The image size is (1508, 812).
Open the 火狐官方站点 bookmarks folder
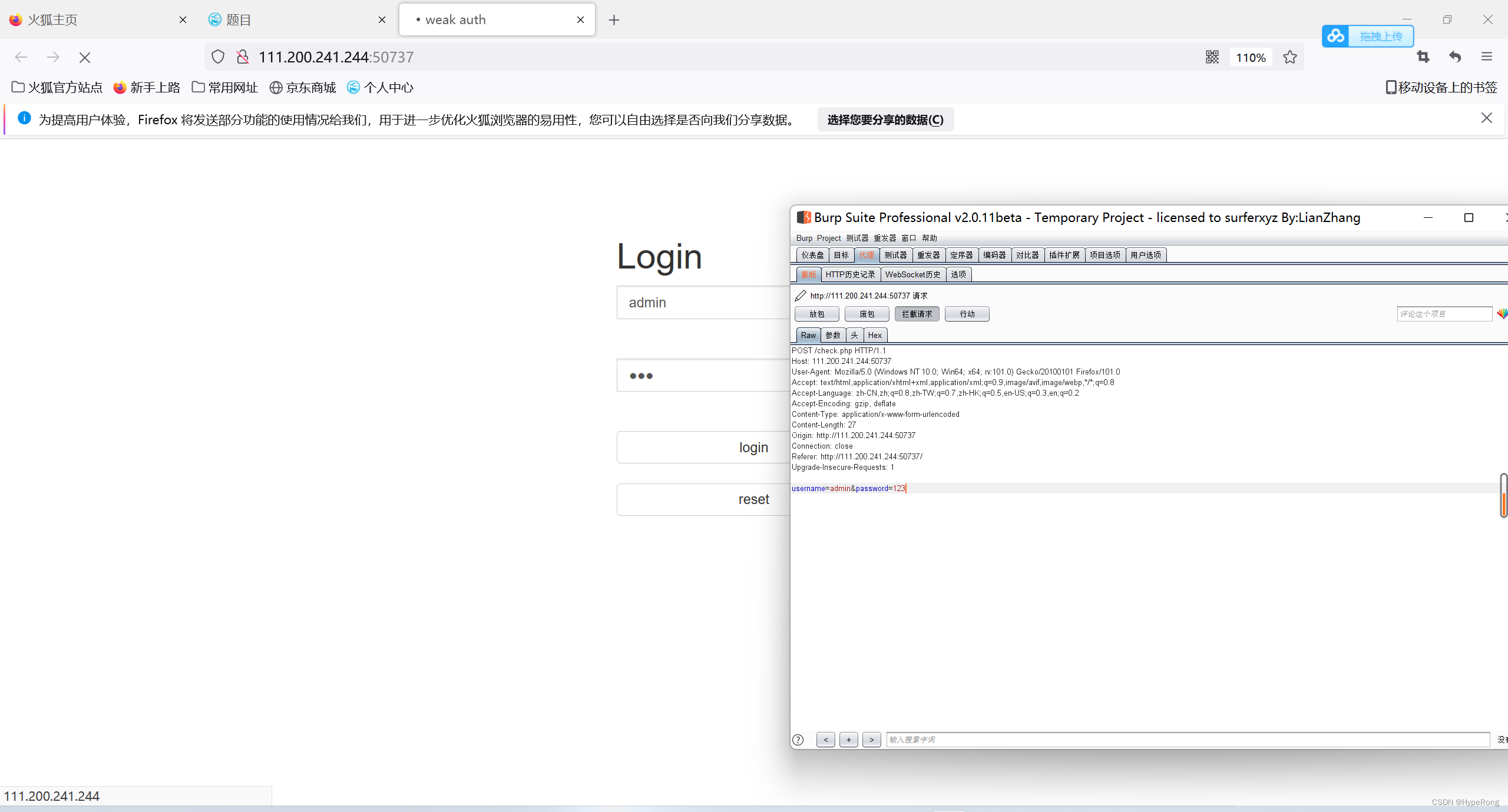click(x=57, y=88)
